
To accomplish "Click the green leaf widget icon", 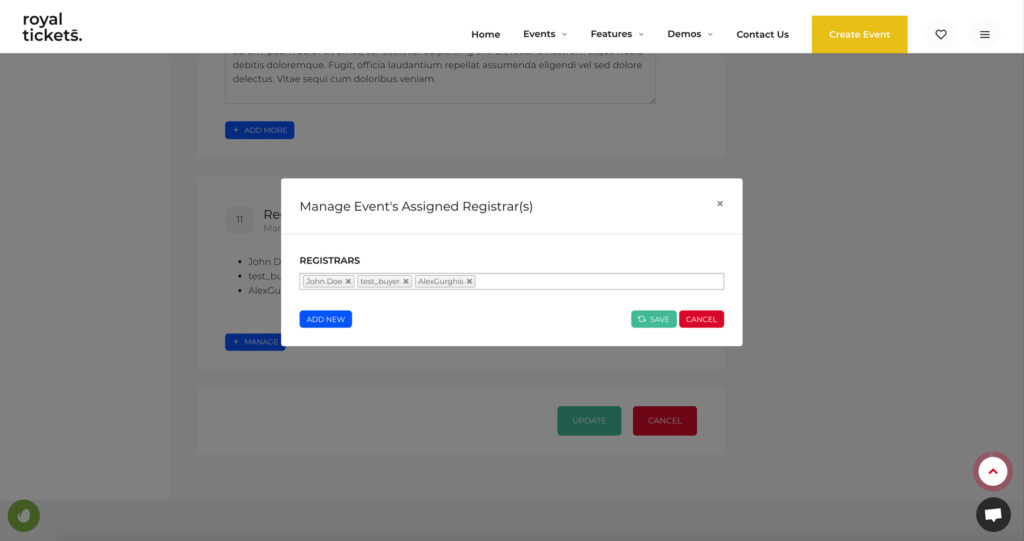I will [x=24, y=516].
